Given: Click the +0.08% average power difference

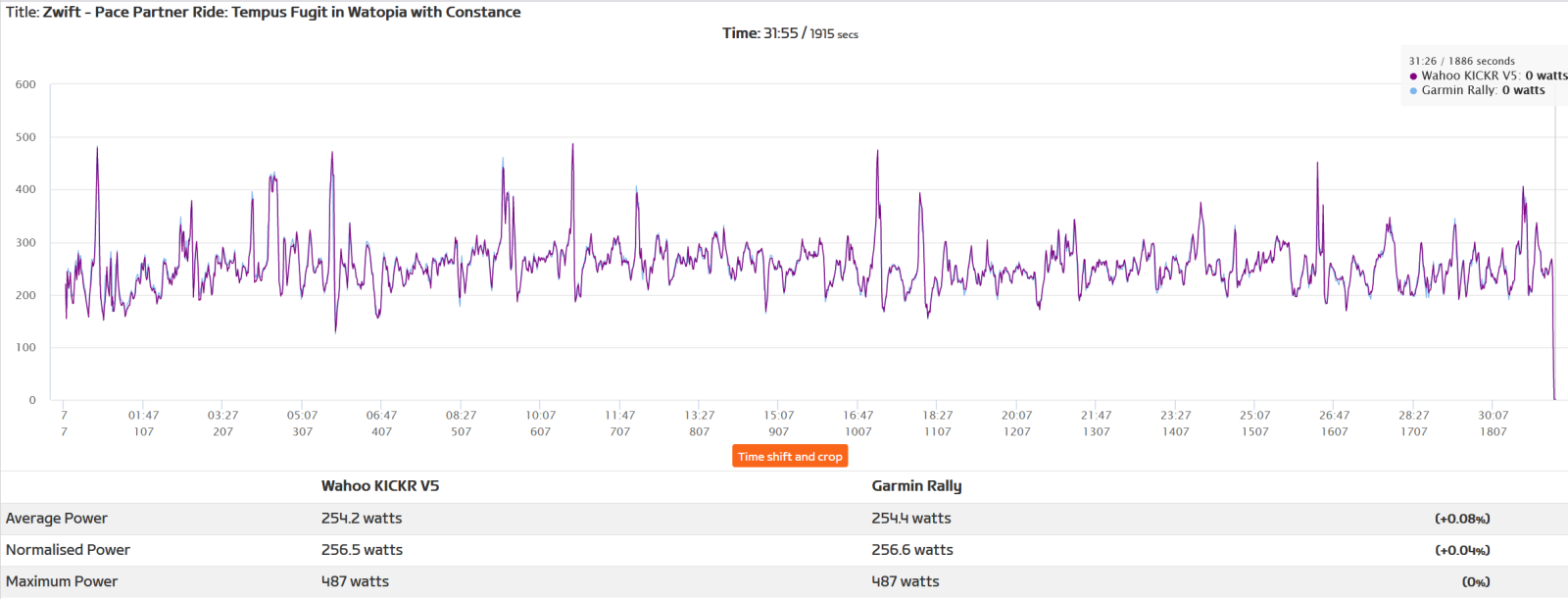Looking at the screenshot, I should click(1462, 519).
